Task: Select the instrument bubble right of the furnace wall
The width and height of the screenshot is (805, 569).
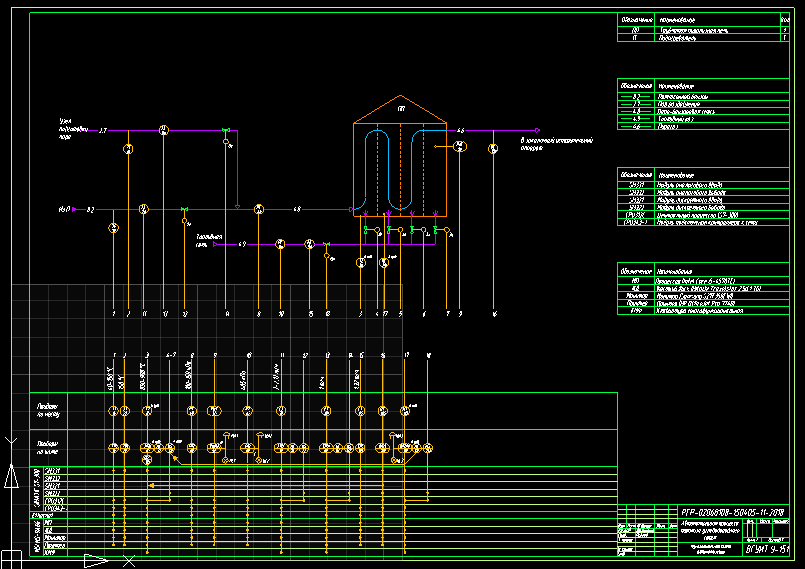Action: coord(460,146)
